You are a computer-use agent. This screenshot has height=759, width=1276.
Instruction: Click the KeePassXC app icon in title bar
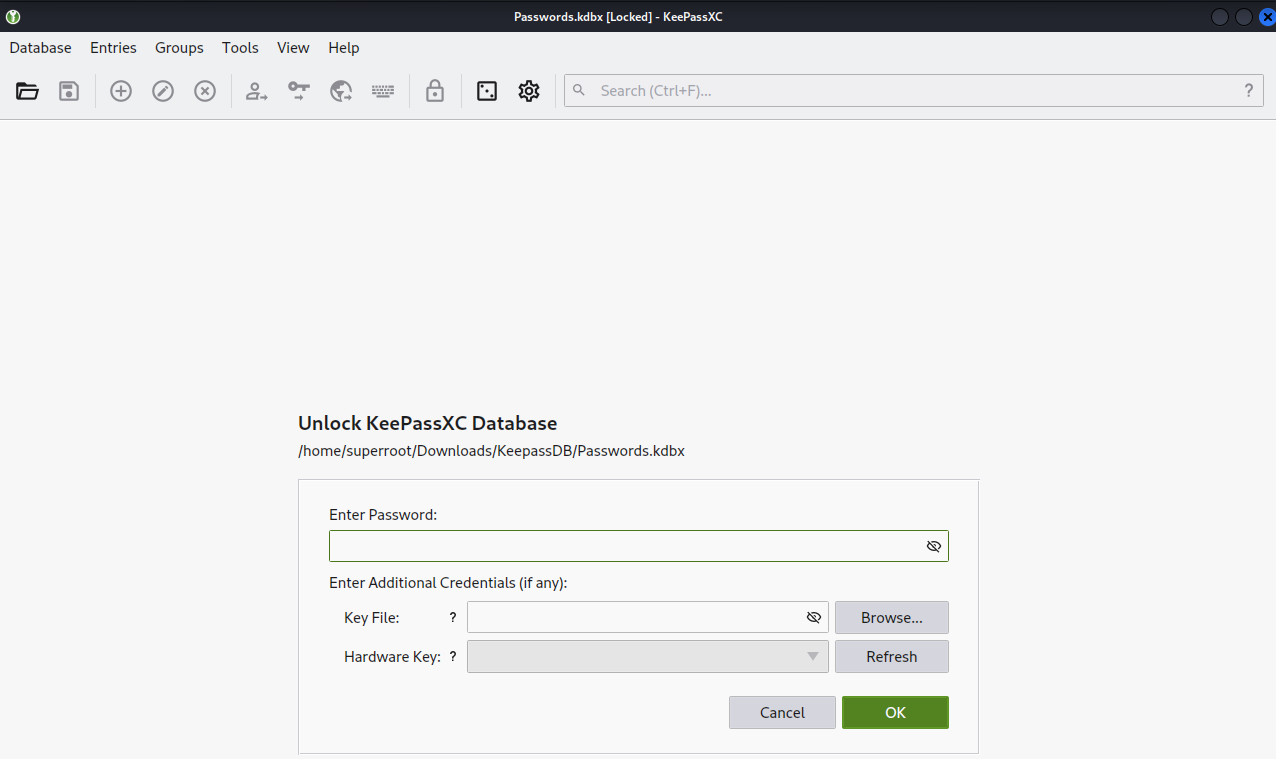point(12,16)
